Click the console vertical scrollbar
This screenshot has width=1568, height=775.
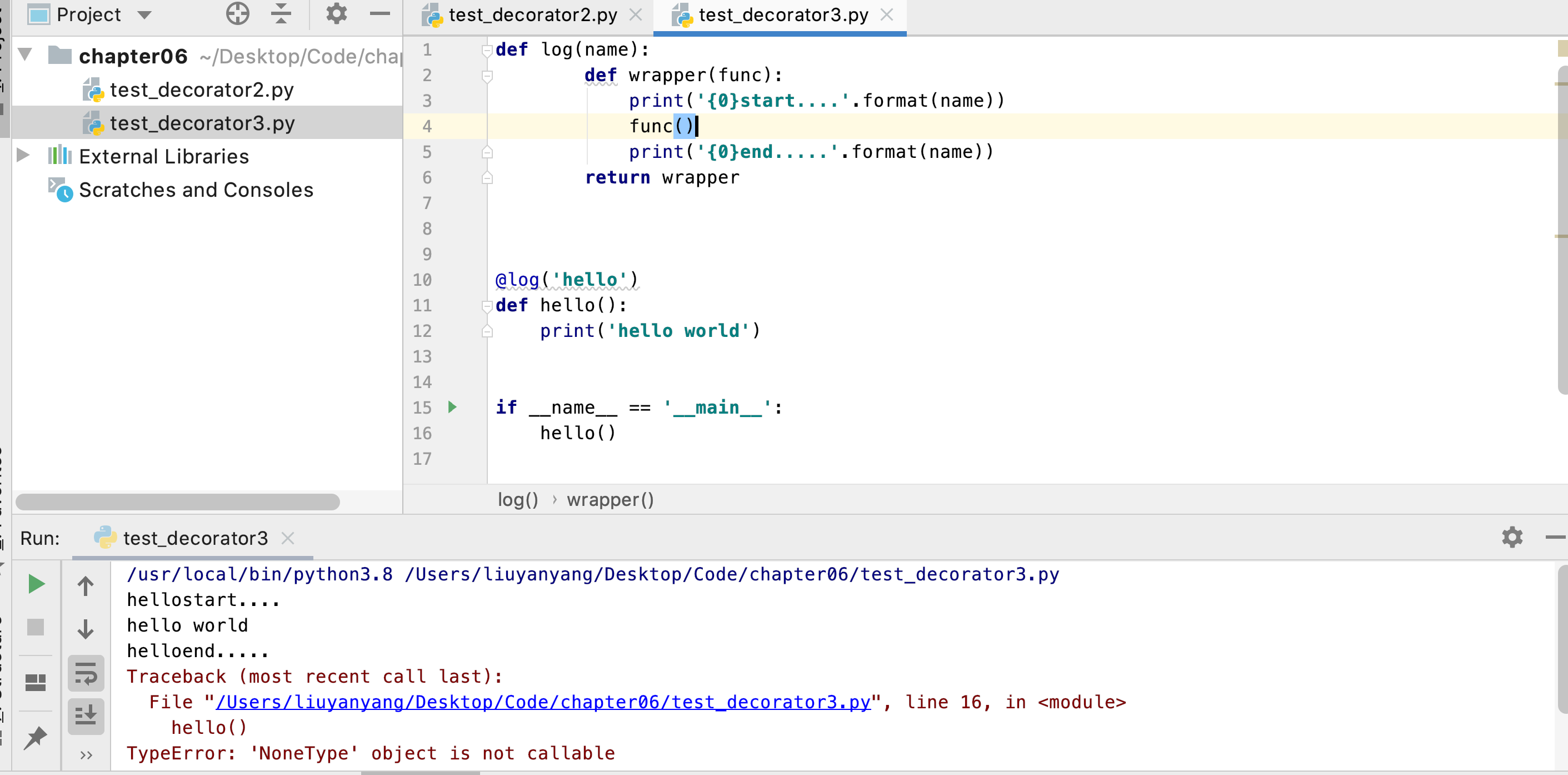tap(1562, 639)
